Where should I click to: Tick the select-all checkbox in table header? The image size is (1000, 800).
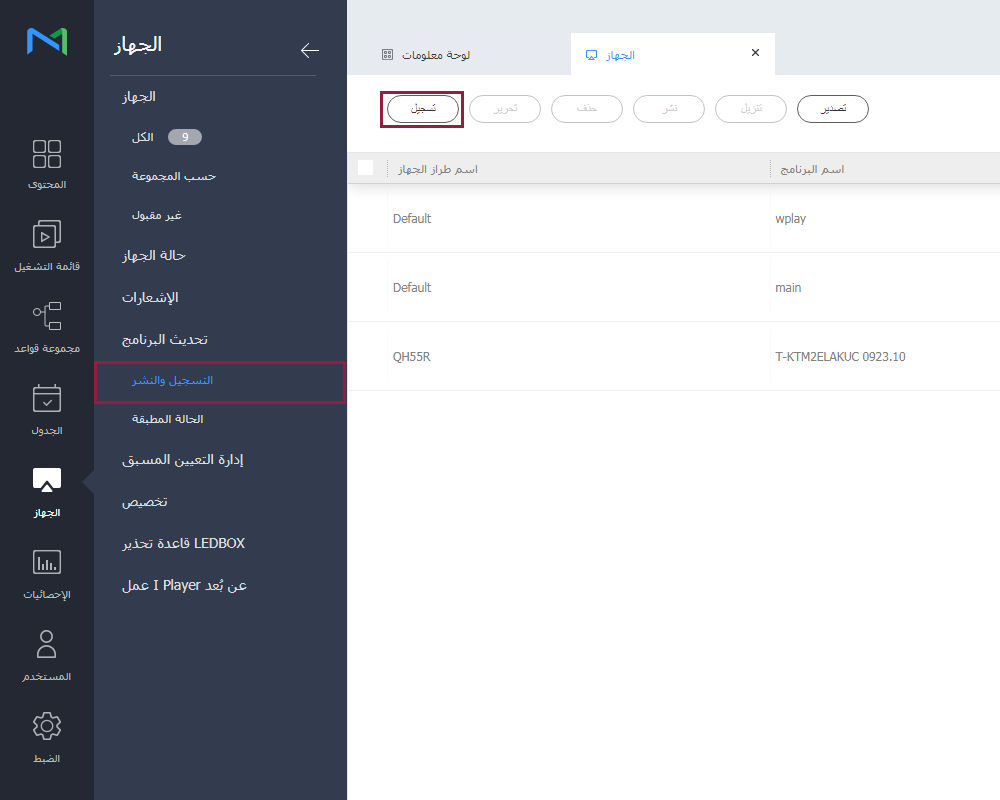tap(366, 168)
